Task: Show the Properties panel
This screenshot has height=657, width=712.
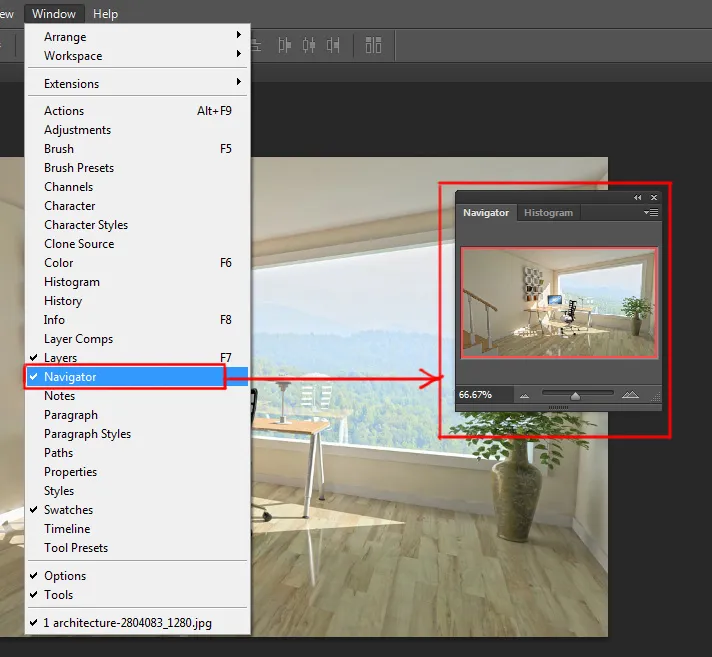Action: click(x=138, y=472)
